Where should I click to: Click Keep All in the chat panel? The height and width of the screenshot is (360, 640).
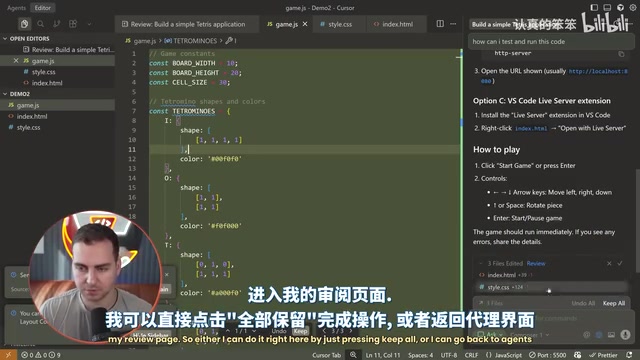(x=613, y=303)
